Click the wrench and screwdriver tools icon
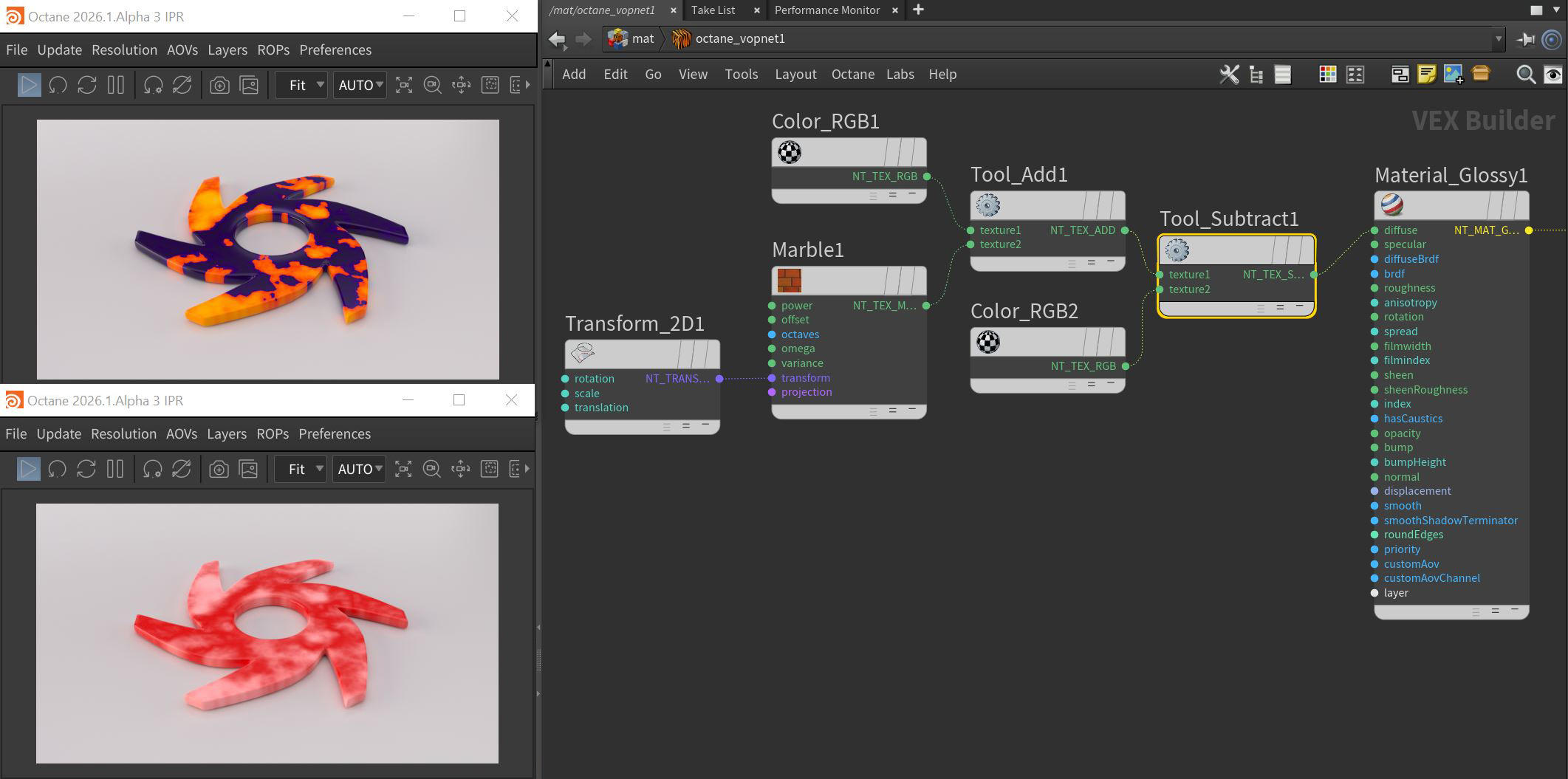Screen dimensions: 1568x779 point(1229,75)
